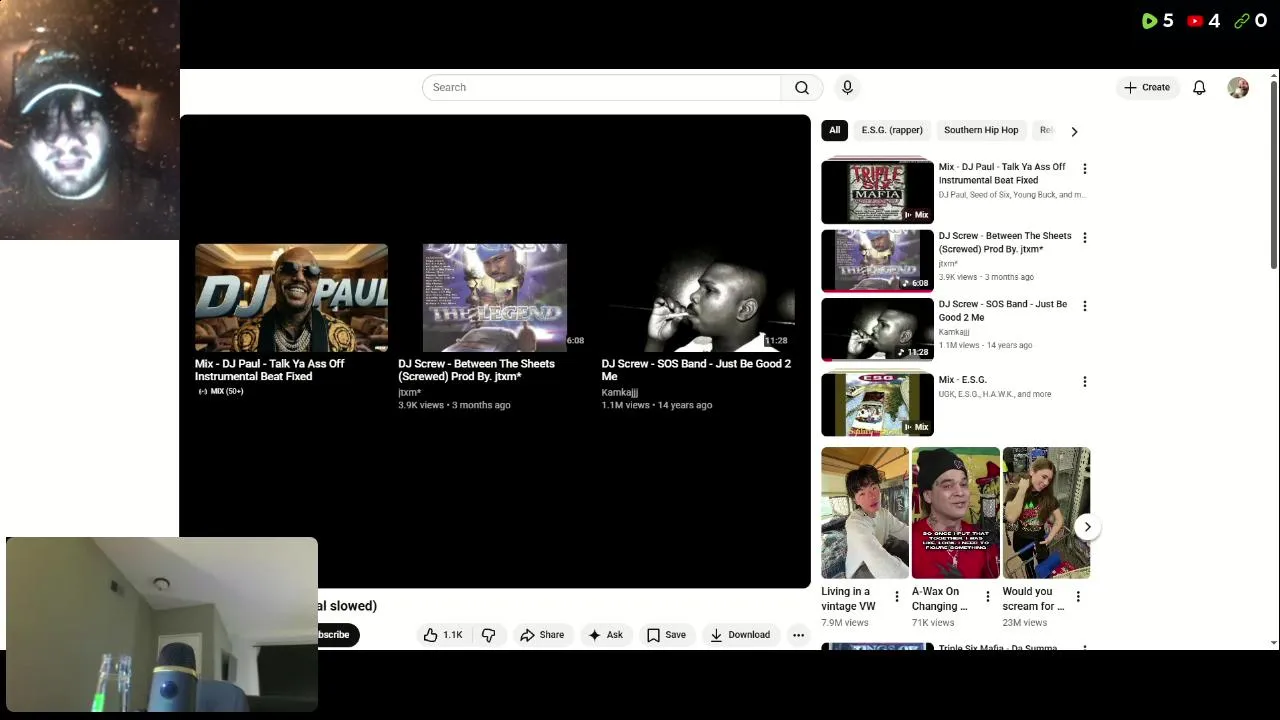Play Would you scream for short
Image resolution: width=1280 pixels, height=720 pixels.
point(1046,513)
